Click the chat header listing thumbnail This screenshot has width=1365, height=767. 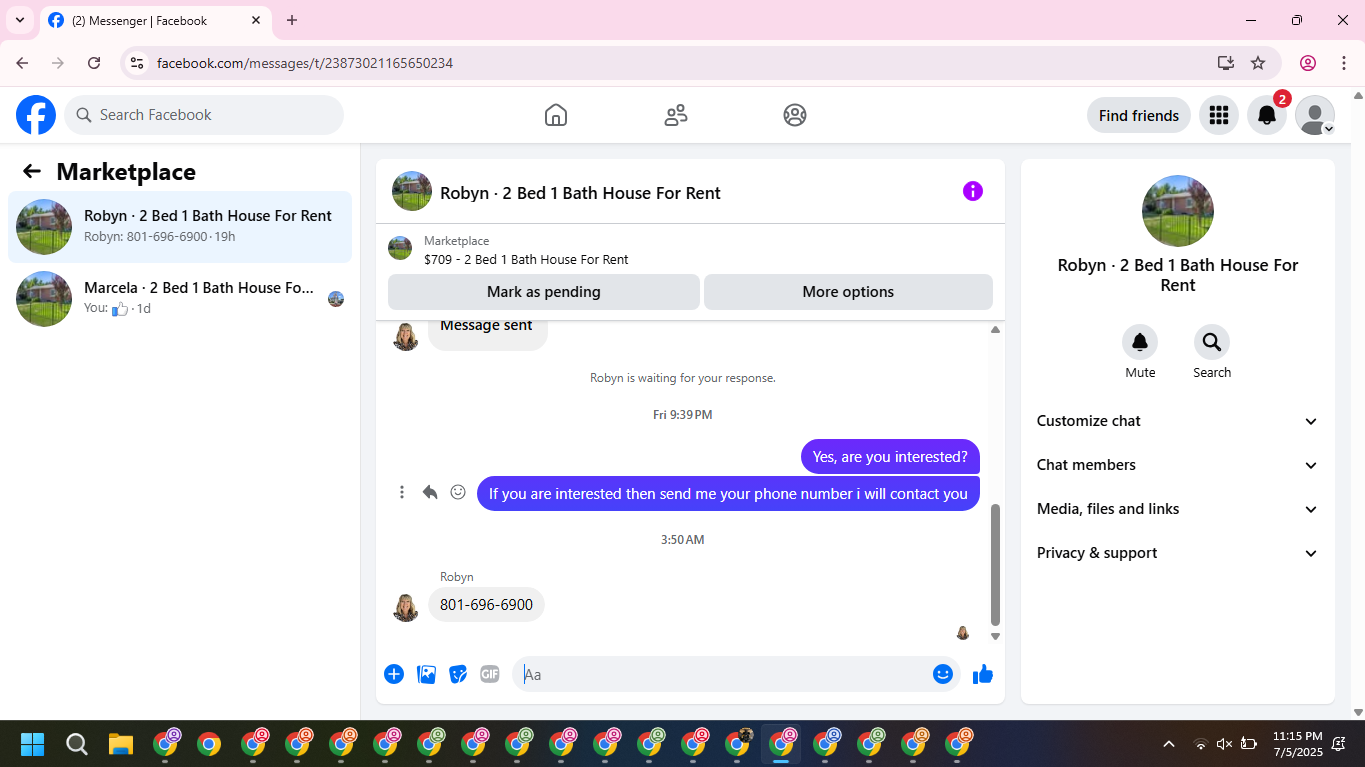pyautogui.click(x=412, y=191)
